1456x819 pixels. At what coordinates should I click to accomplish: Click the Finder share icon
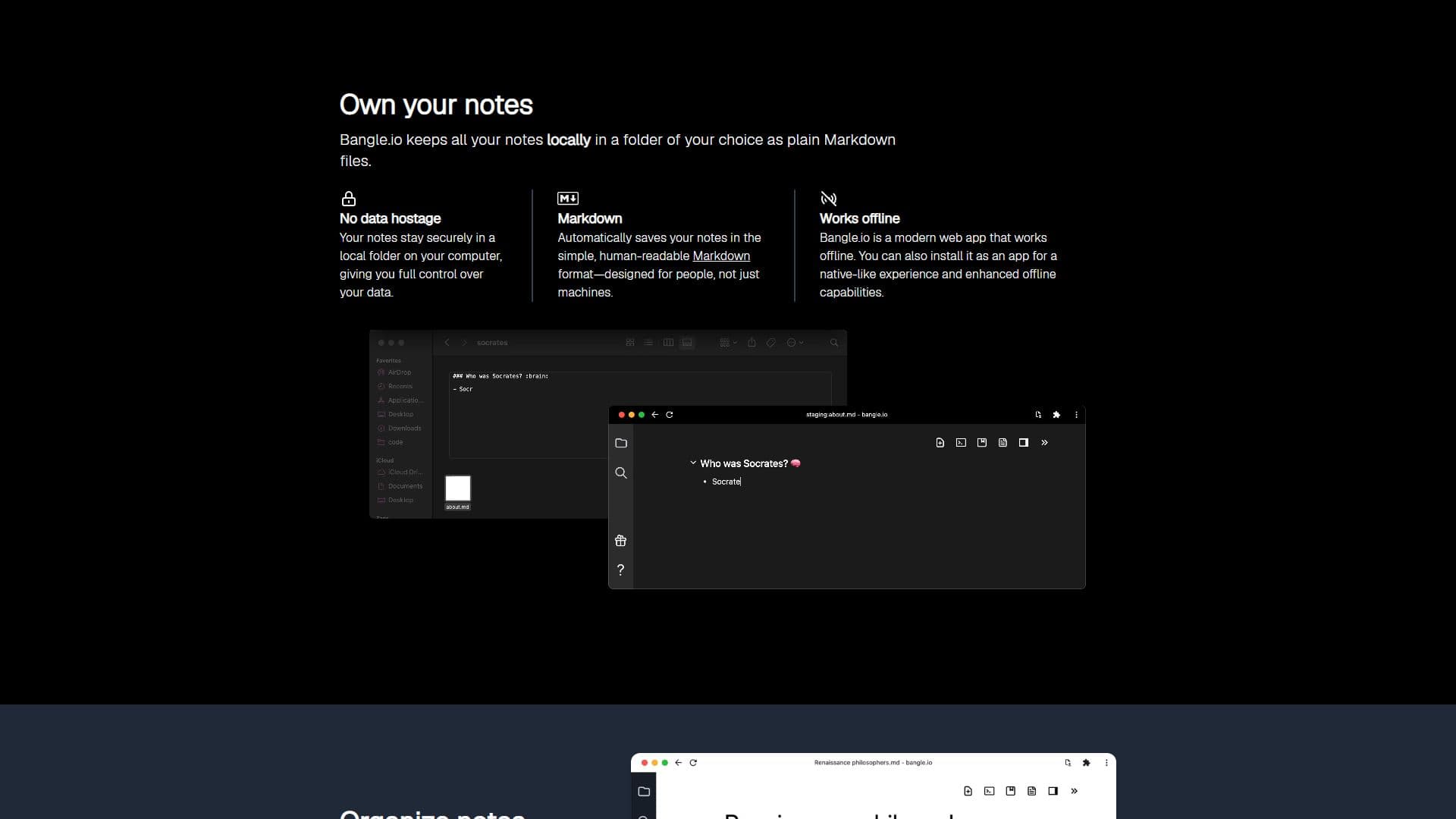coord(752,343)
